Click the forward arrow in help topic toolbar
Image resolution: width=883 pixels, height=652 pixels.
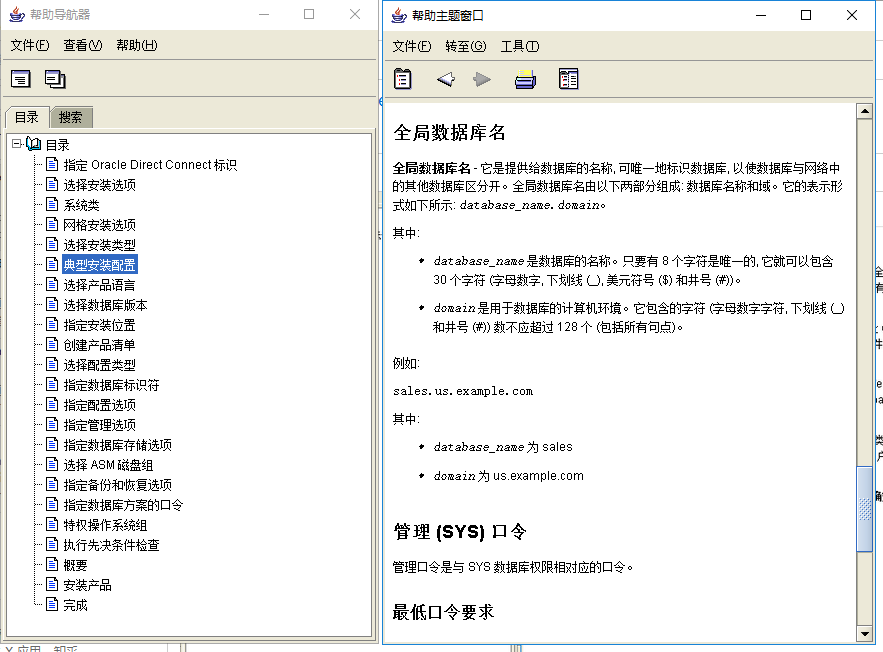click(x=482, y=79)
